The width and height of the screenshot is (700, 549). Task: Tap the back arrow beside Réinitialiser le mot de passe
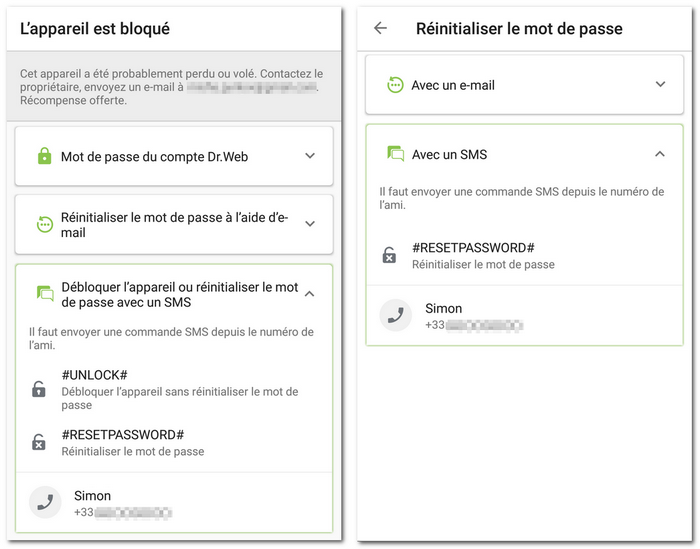[380, 28]
